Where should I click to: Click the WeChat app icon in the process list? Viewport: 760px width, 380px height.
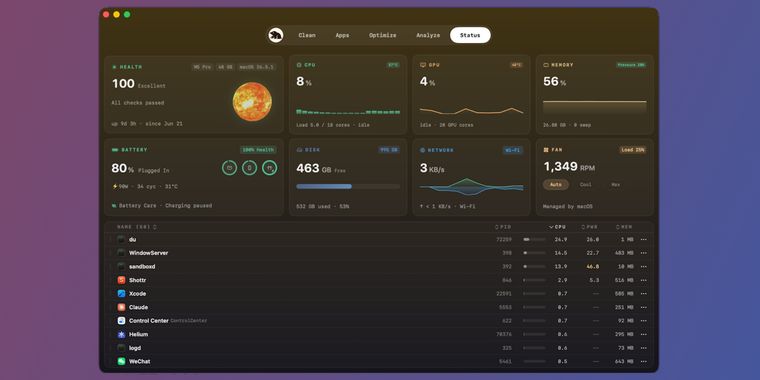pyautogui.click(x=121, y=362)
